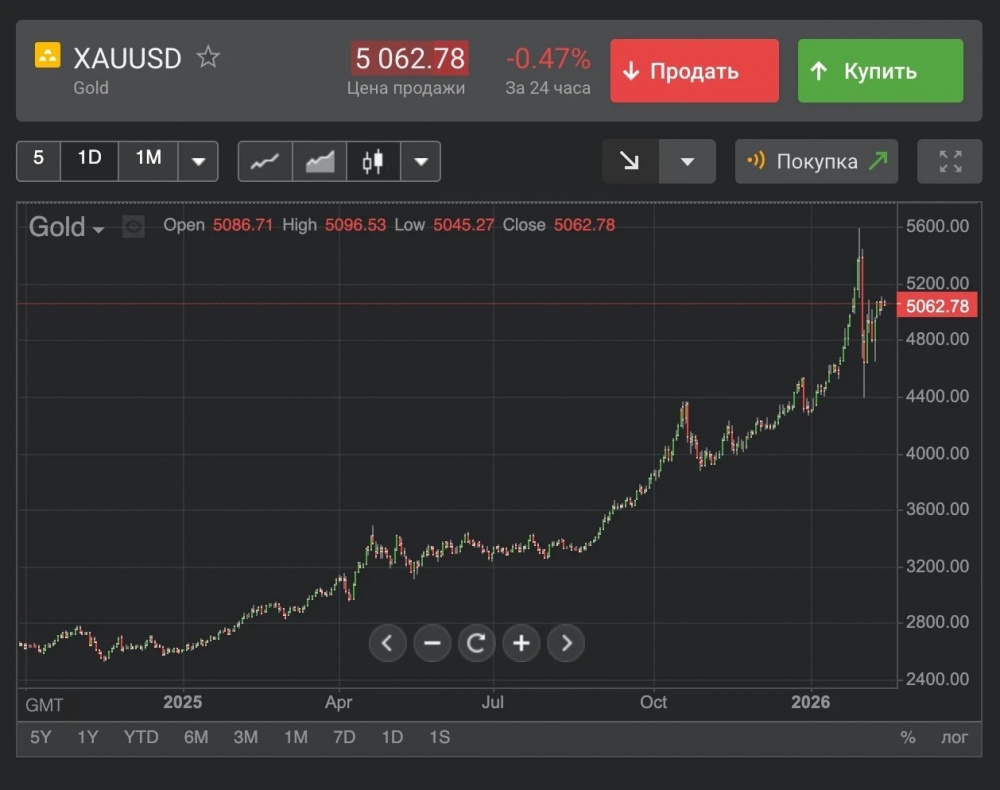Toggle the Gold series visibility icon
Screen dimensions: 1000x790
tap(133, 227)
